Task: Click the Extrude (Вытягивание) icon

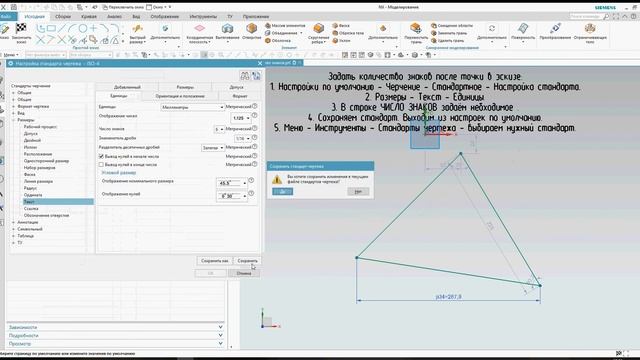Action: [x=227, y=28]
